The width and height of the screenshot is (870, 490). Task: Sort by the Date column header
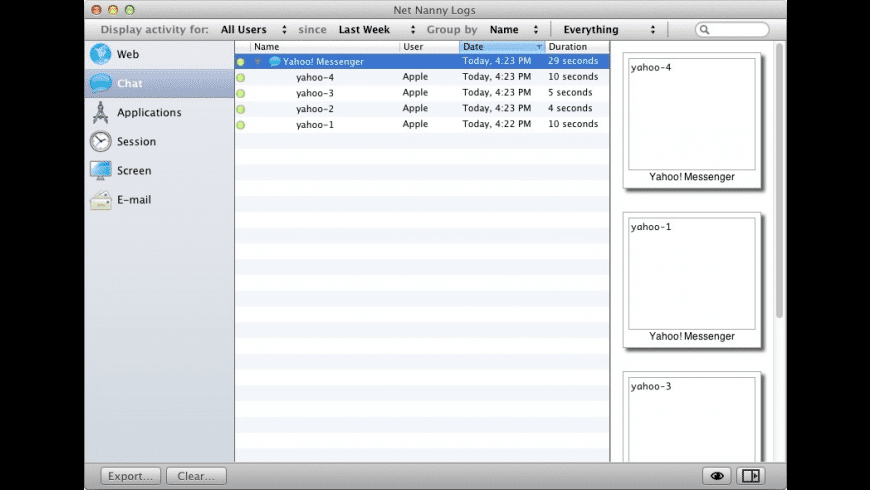pos(502,47)
